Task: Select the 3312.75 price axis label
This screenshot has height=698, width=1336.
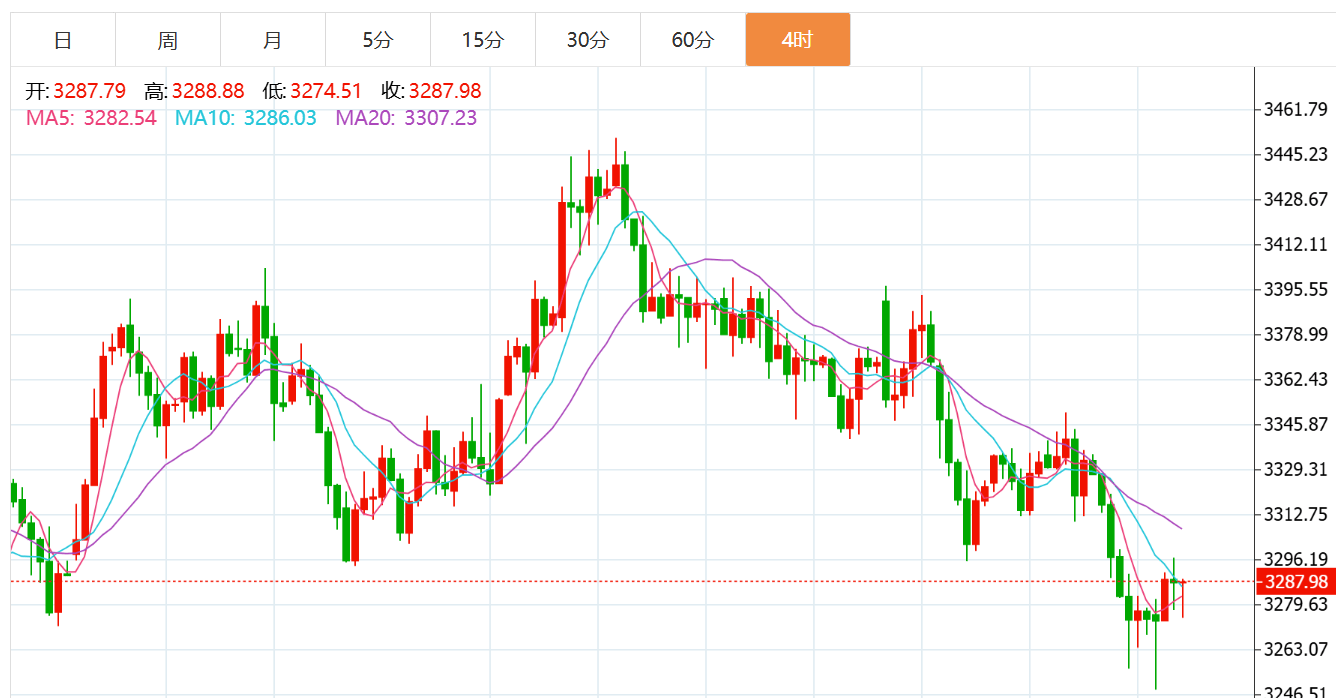Action: pos(1295,514)
